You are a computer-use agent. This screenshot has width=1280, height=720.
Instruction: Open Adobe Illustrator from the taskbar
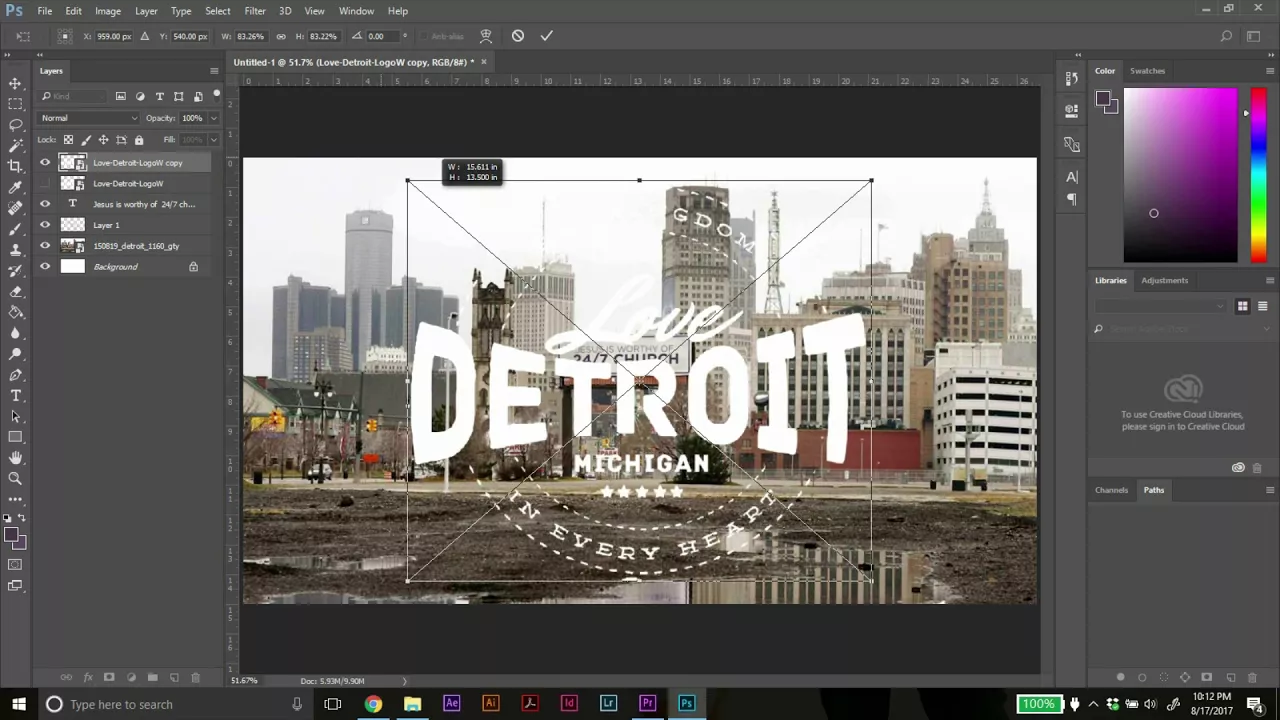(490, 704)
